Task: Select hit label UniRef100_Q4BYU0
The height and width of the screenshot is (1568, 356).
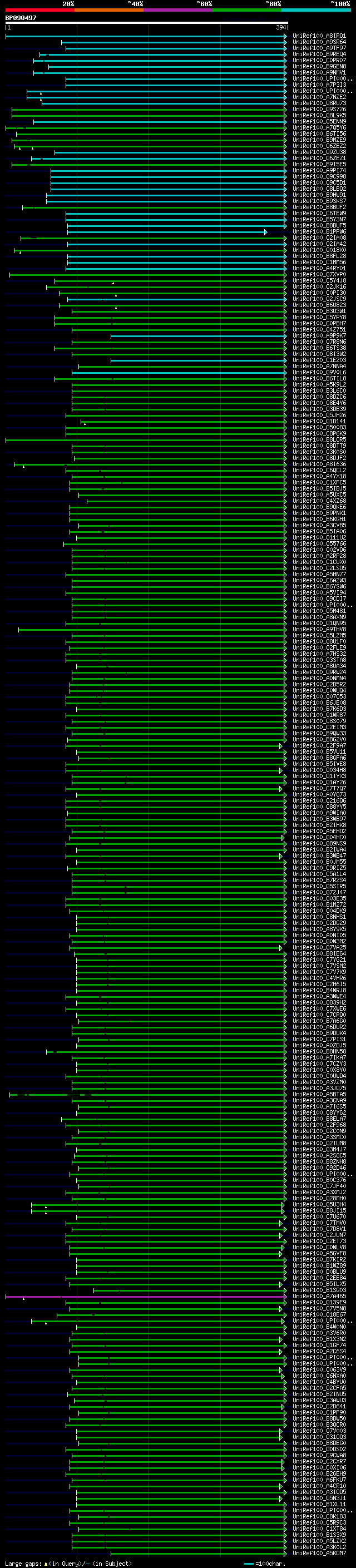Action: [319, 1382]
